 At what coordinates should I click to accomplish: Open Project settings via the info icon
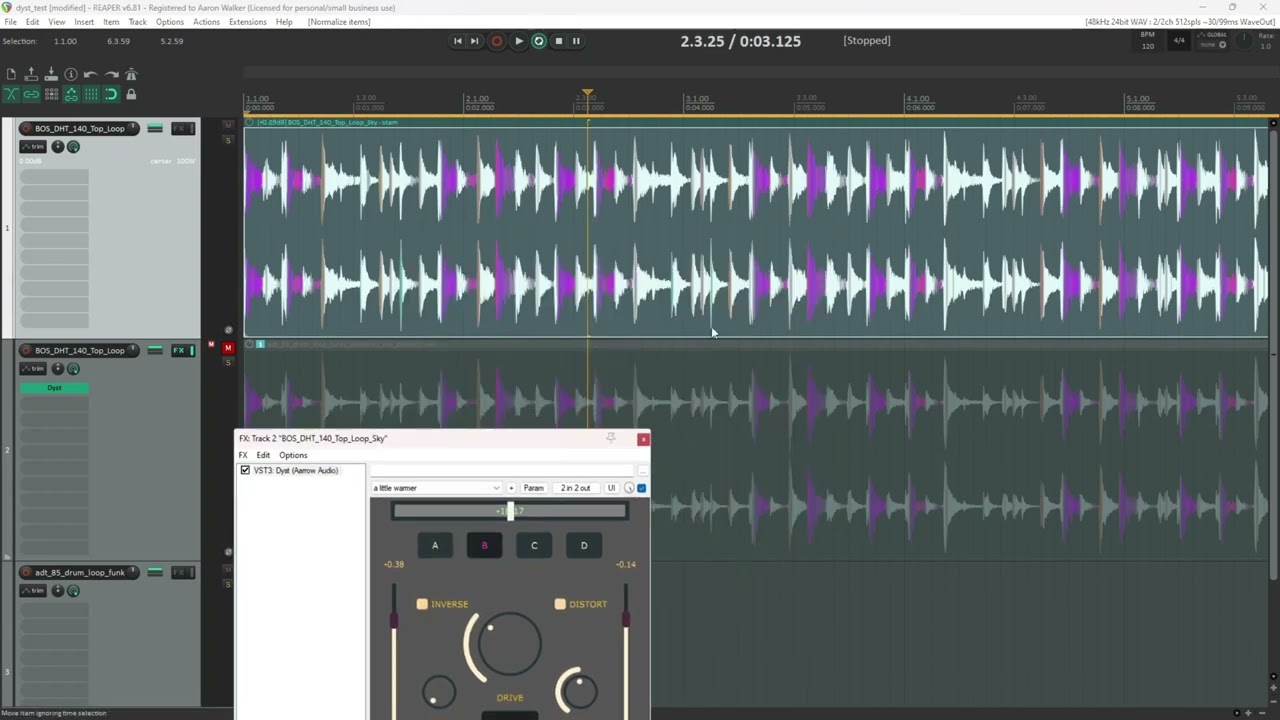coord(71,75)
